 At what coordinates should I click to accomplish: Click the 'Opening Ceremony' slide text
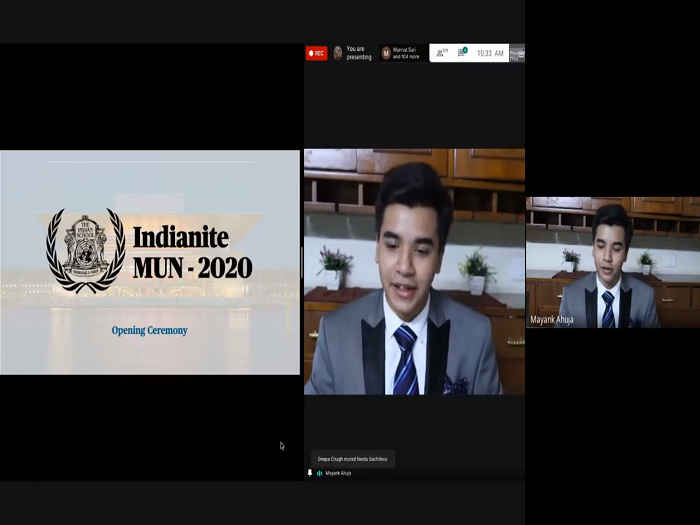coord(150,330)
